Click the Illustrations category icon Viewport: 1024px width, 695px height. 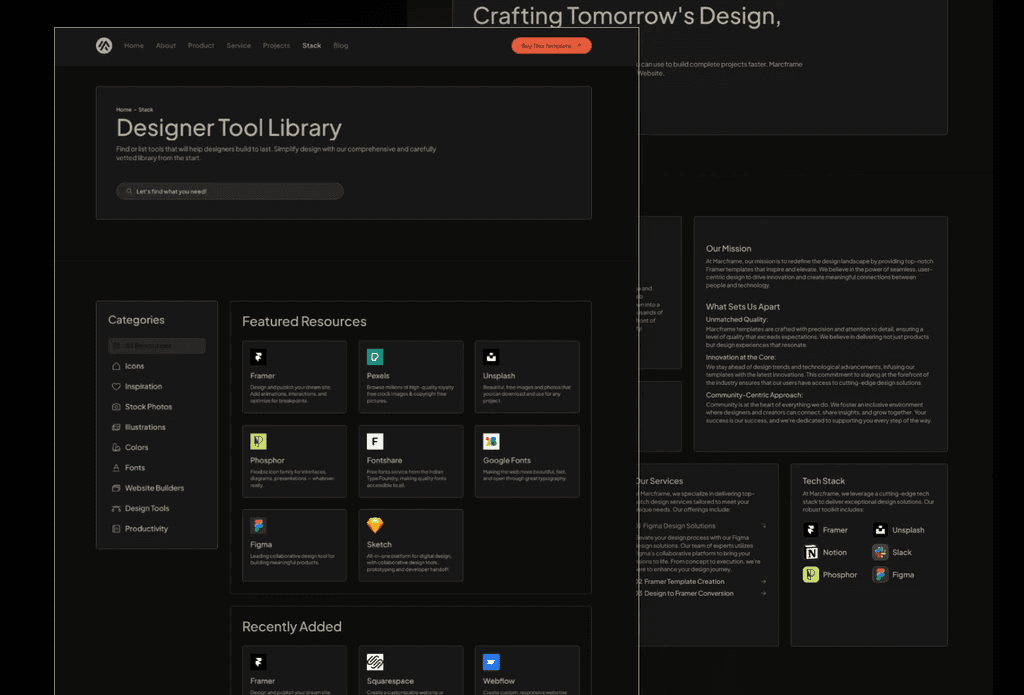click(116, 427)
